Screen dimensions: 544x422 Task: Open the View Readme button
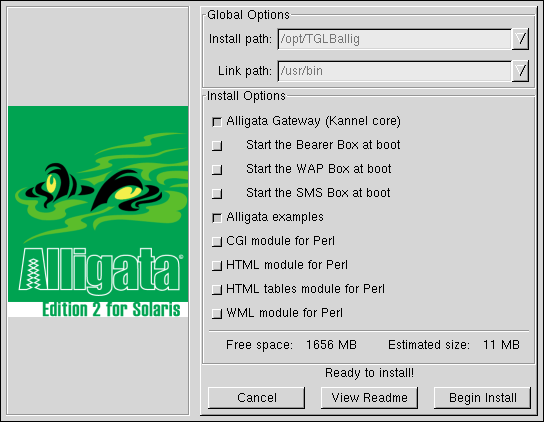369,398
